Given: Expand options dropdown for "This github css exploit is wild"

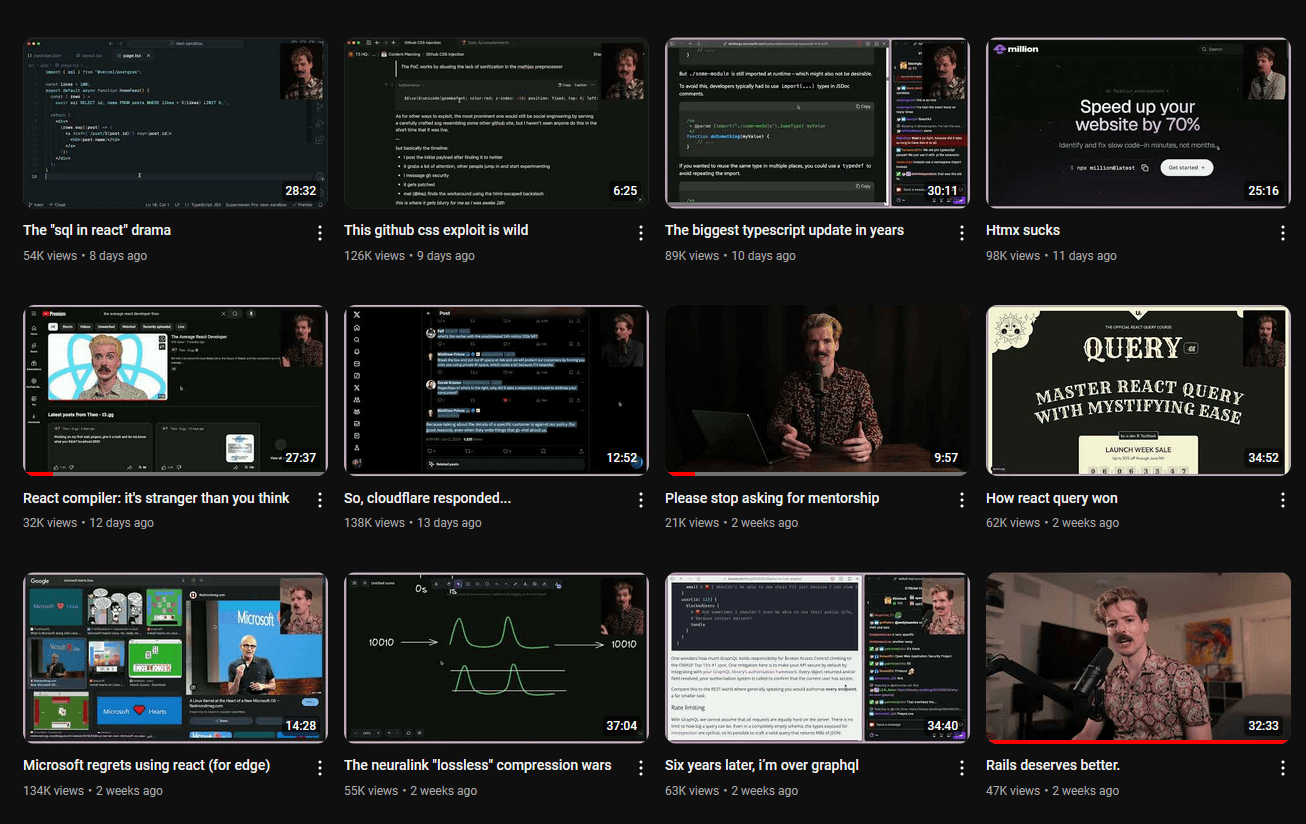Looking at the screenshot, I should [x=640, y=232].
